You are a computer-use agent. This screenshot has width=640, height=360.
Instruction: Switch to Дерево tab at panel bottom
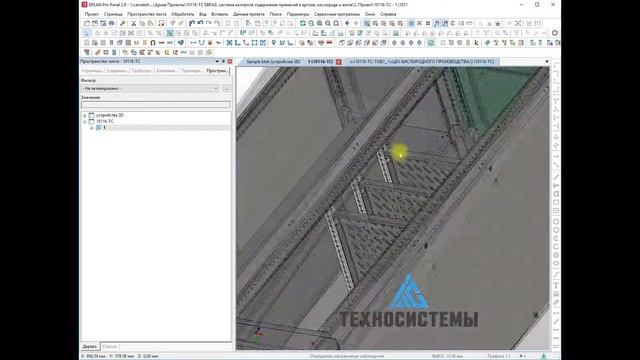90,347
